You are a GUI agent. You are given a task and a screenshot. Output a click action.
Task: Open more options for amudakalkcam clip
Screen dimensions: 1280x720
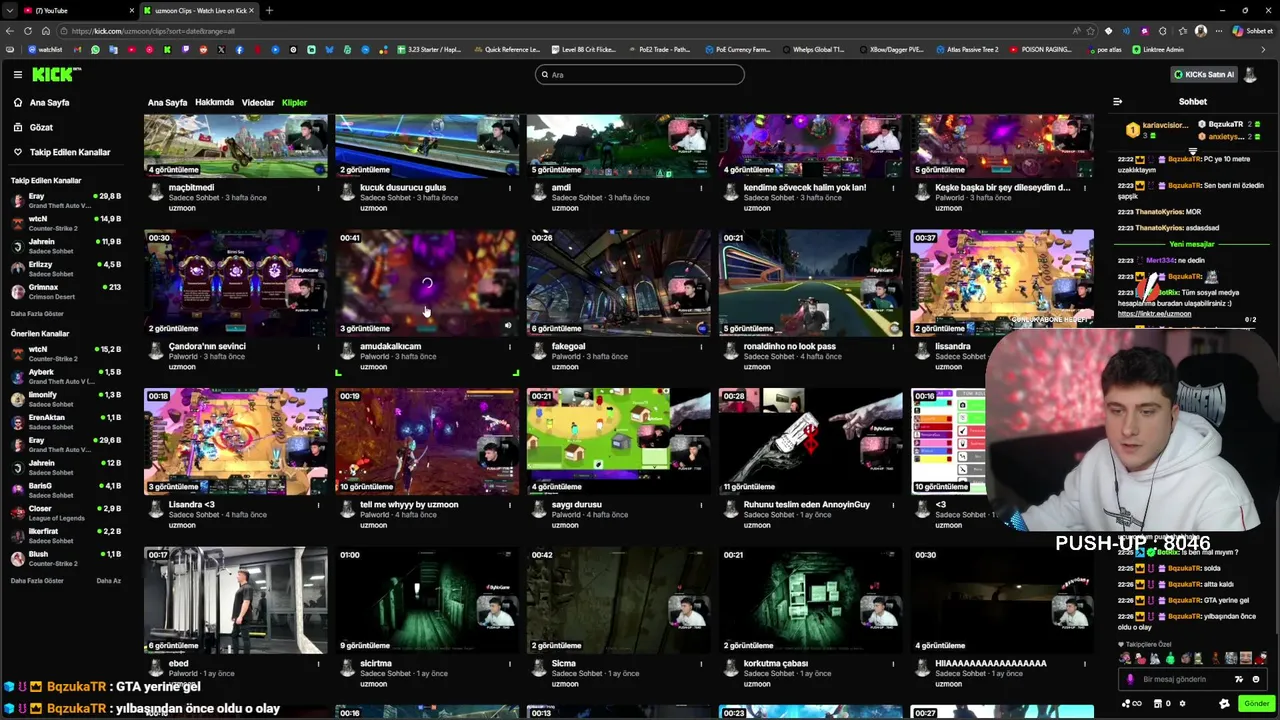pyautogui.click(x=510, y=346)
